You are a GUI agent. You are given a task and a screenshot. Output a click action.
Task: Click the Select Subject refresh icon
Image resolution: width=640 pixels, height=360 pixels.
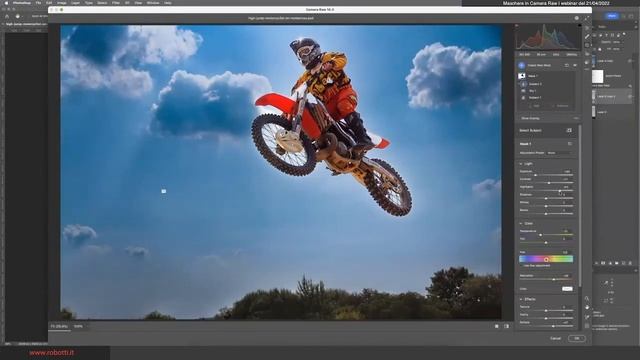[x=569, y=130]
